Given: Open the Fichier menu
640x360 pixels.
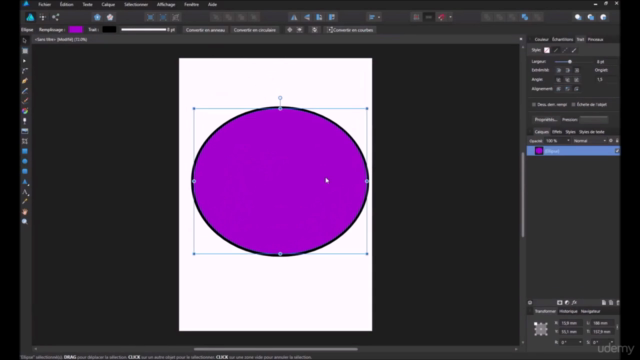Looking at the screenshot, I should (x=44, y=4).
